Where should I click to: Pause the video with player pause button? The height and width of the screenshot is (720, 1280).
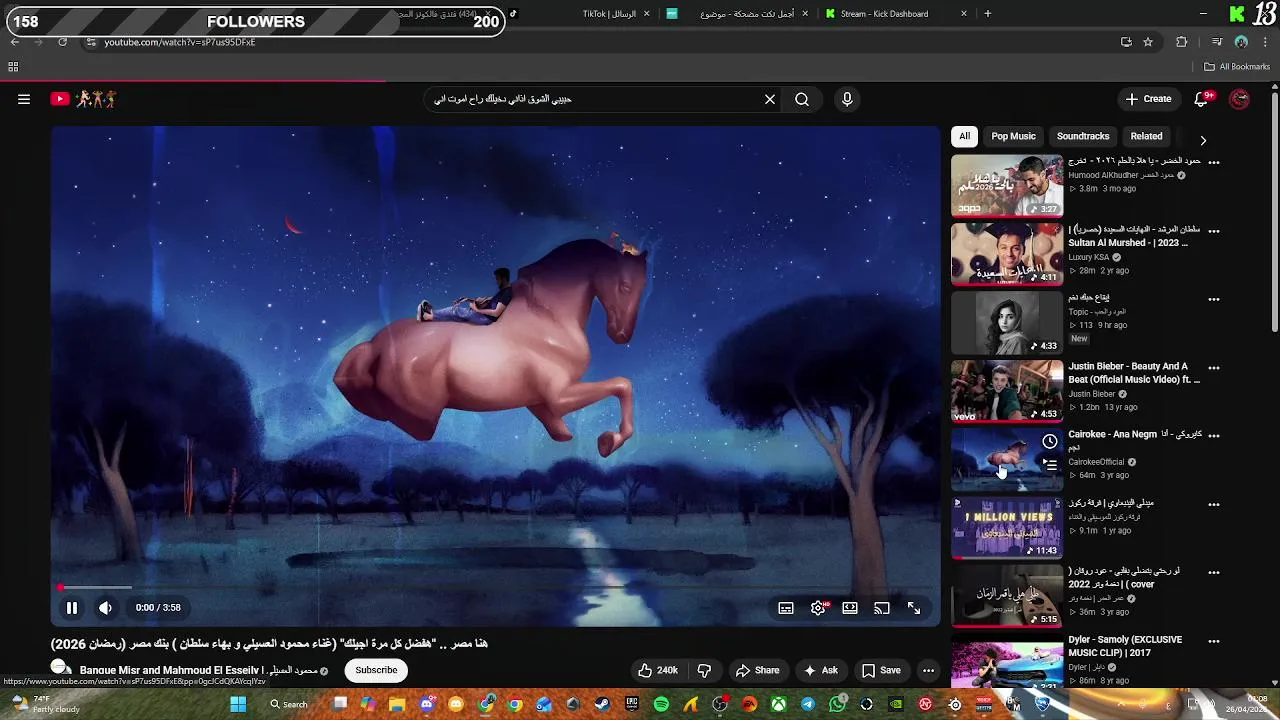[x=72, y=607]
